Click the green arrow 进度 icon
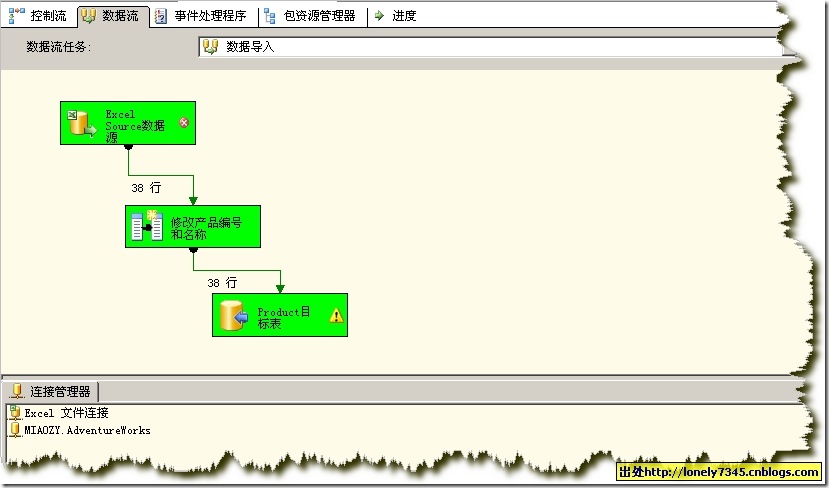Screen dimensions: 829x488 (379, 16)
